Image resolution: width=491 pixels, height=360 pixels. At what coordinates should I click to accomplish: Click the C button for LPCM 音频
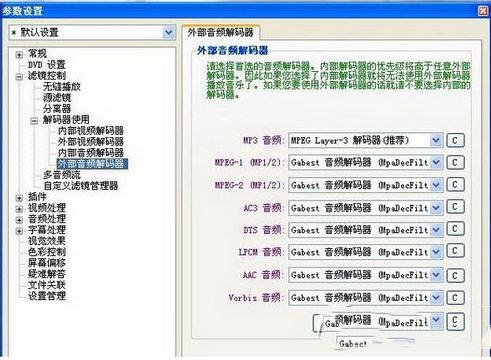455,252
